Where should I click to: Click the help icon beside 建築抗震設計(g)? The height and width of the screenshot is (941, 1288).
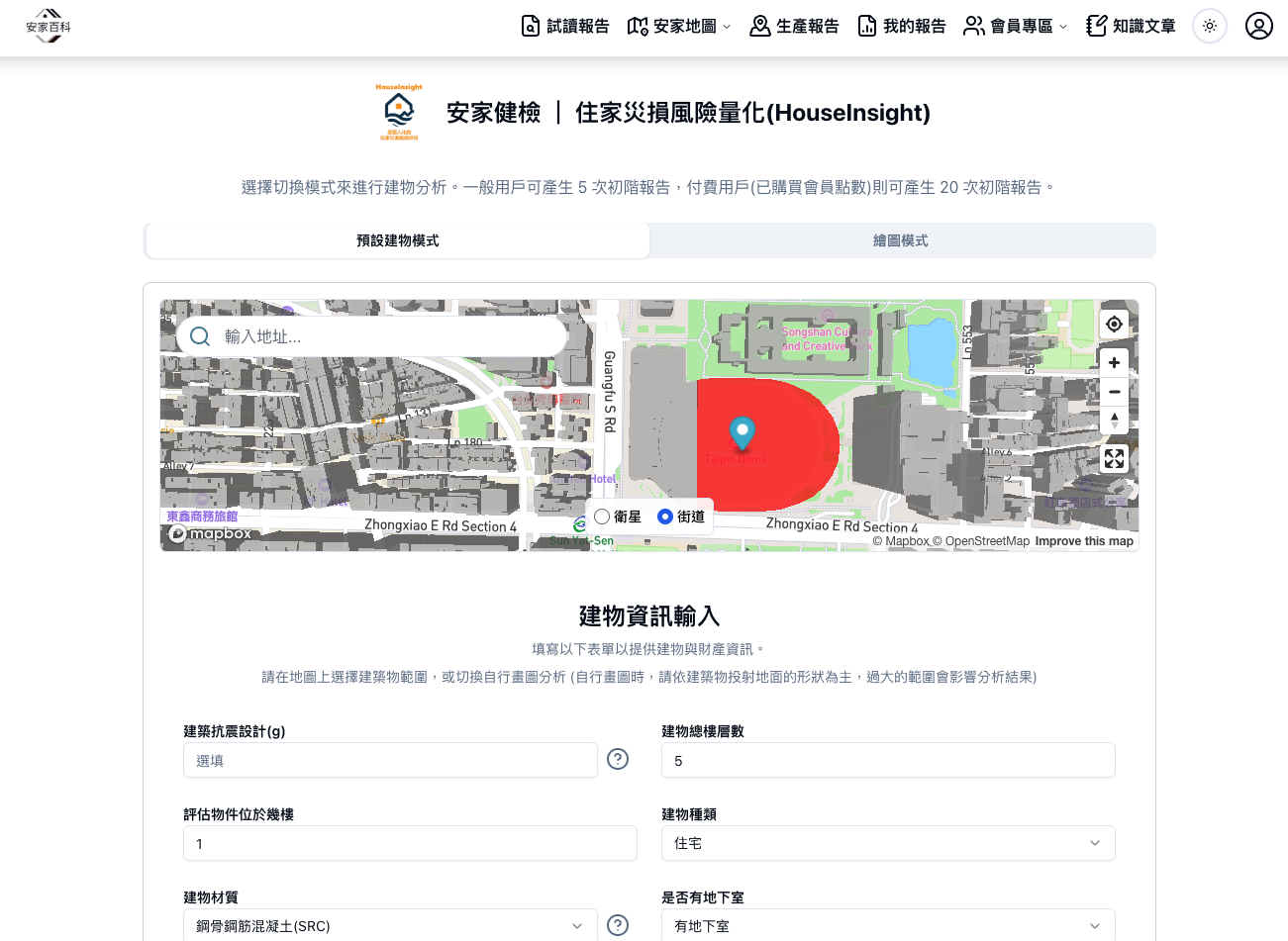coord(618,759)
